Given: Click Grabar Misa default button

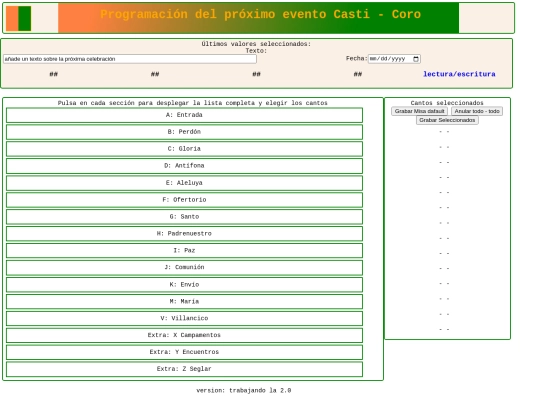Looking at the screenshot, I should coord(419,111).
